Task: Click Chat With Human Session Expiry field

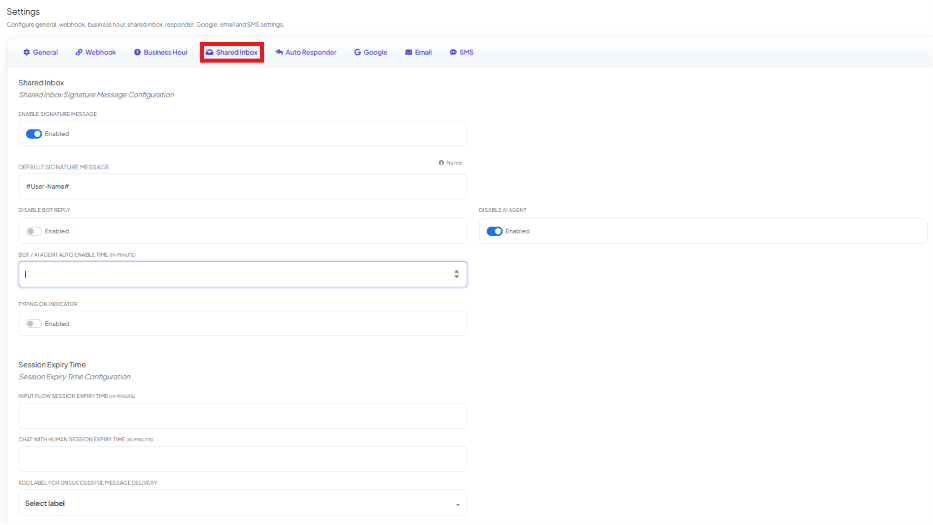Action: [x=243, y=459]
